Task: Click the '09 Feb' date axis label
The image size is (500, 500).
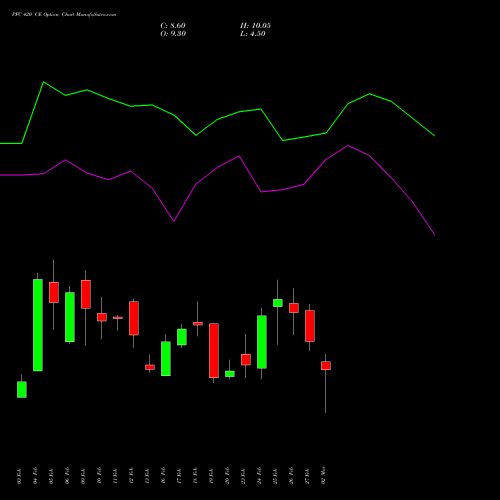Action: pyautogui.click(x=83, y=476)
